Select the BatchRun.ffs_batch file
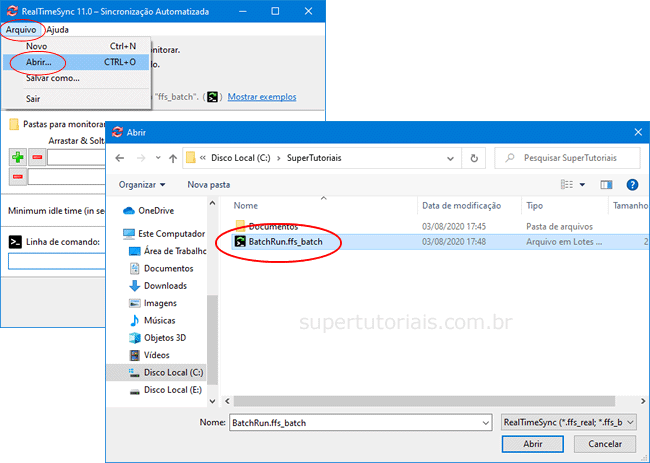The image size is (650, 463). point(285,242)
